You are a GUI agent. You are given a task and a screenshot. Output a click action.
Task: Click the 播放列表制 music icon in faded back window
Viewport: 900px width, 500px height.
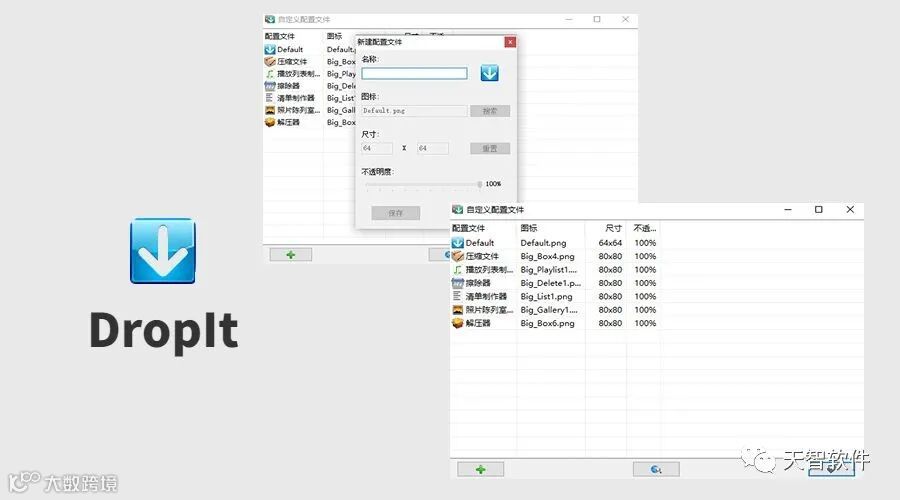coord(270,73)
